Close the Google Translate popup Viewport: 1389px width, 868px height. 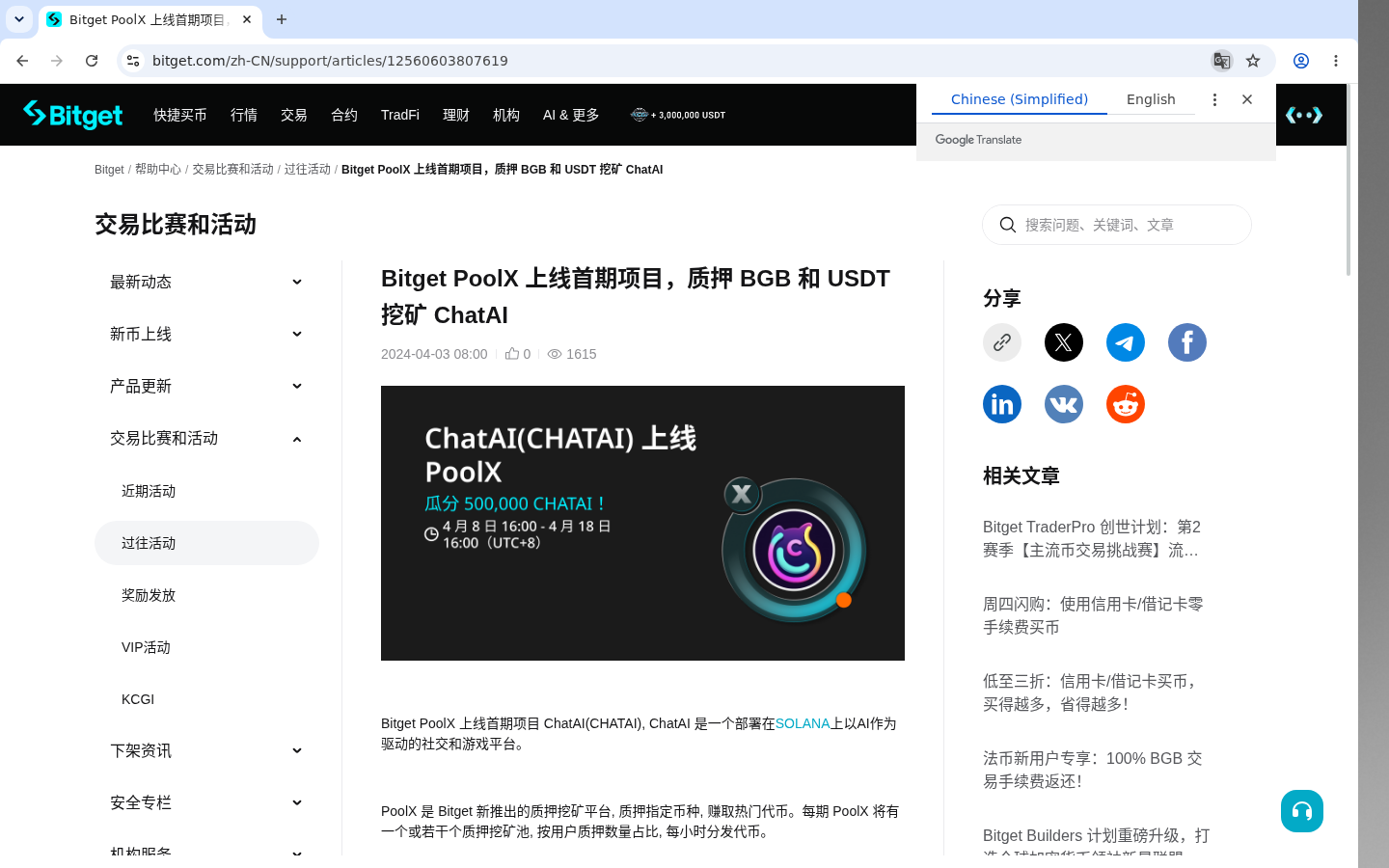(1247, 99)
